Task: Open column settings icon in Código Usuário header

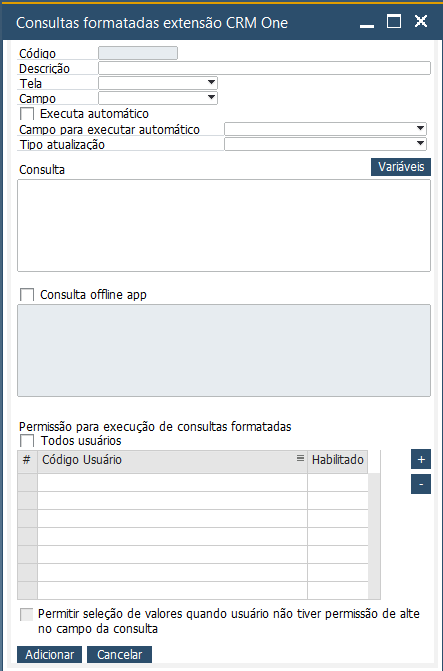Action: (300, 458)
